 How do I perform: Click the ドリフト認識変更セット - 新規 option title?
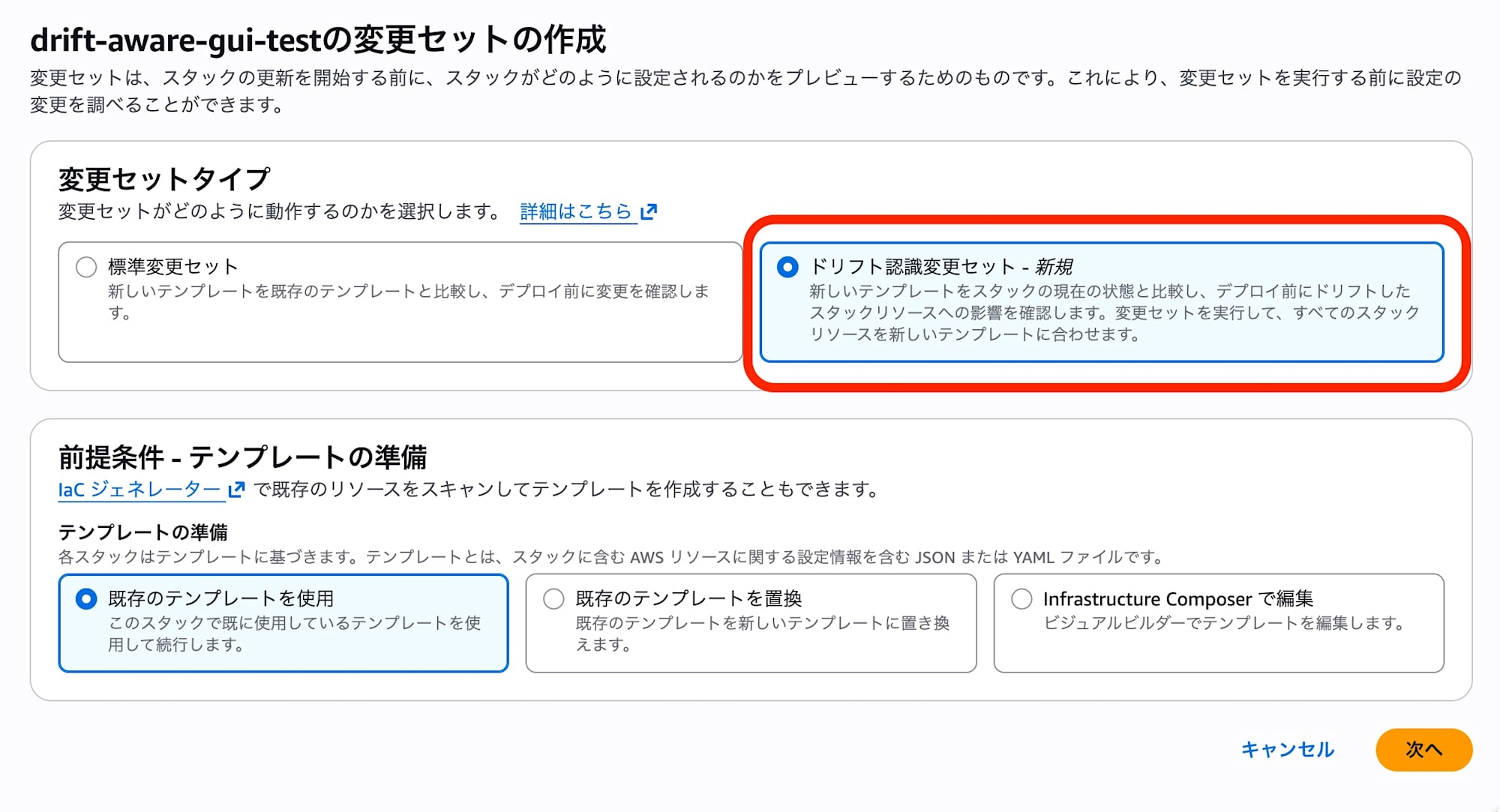(940, 267)
